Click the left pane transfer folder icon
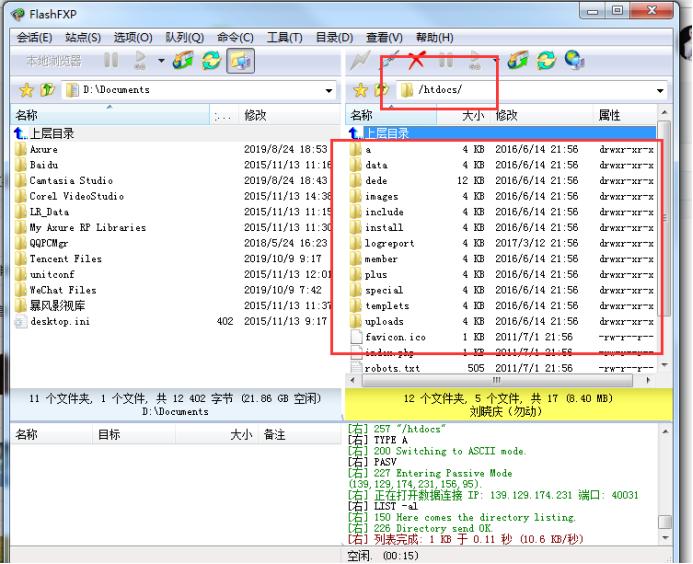Viewport: 693px width, 564px height. [x=183, y=60]
